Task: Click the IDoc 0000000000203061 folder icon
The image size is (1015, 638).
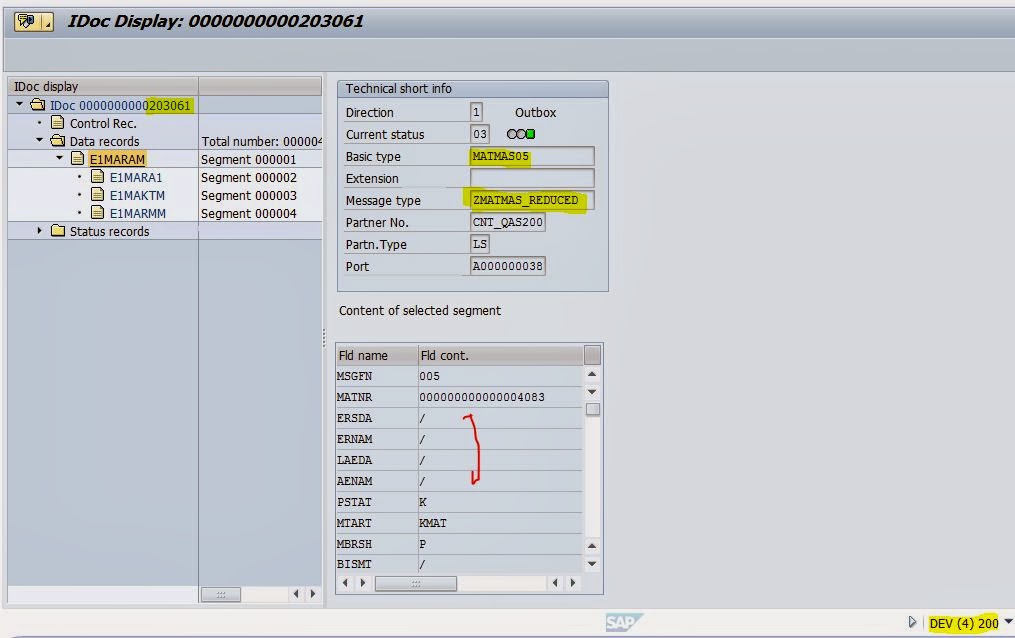Action: click(38, 105)
